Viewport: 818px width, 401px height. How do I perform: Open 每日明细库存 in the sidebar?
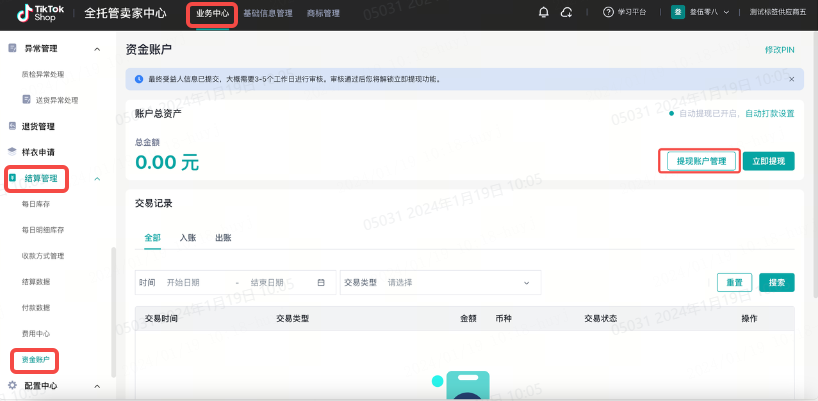point(43,230)
